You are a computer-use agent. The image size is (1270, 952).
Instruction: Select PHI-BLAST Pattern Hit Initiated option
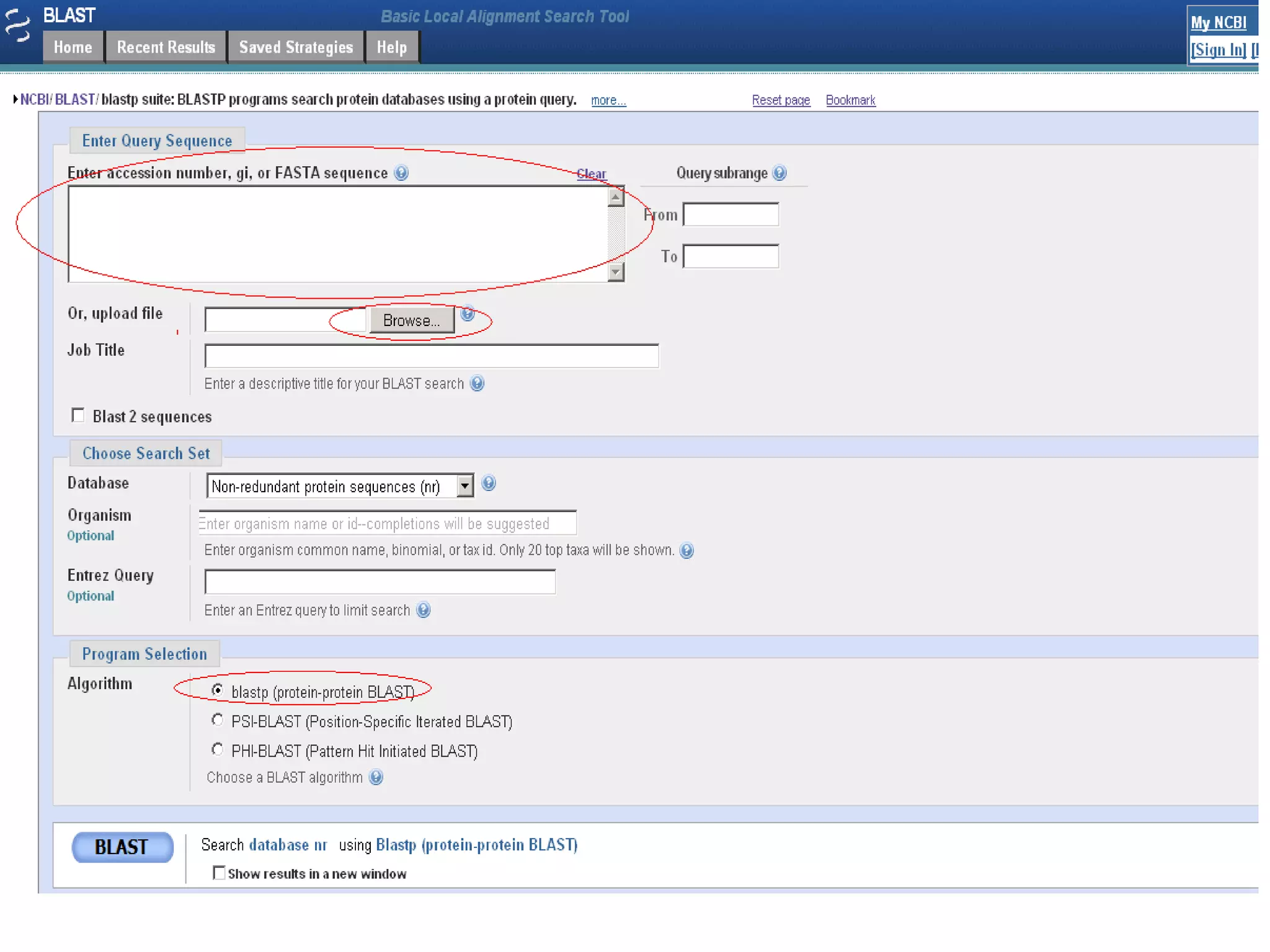click(217, 750)
